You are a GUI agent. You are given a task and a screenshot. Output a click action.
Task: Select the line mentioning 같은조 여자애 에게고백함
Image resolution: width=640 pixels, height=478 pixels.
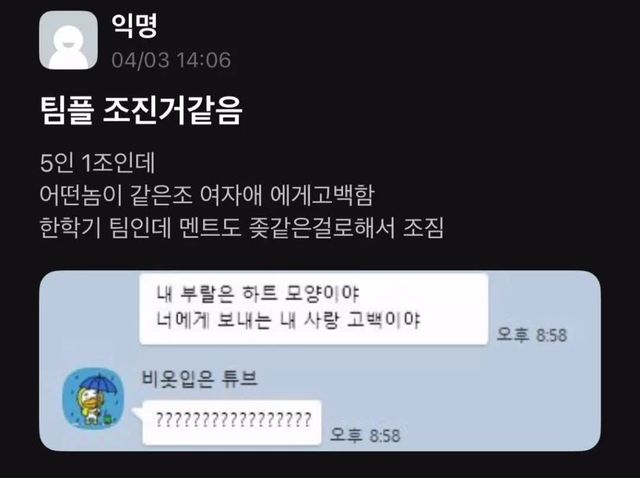point(207,195)
